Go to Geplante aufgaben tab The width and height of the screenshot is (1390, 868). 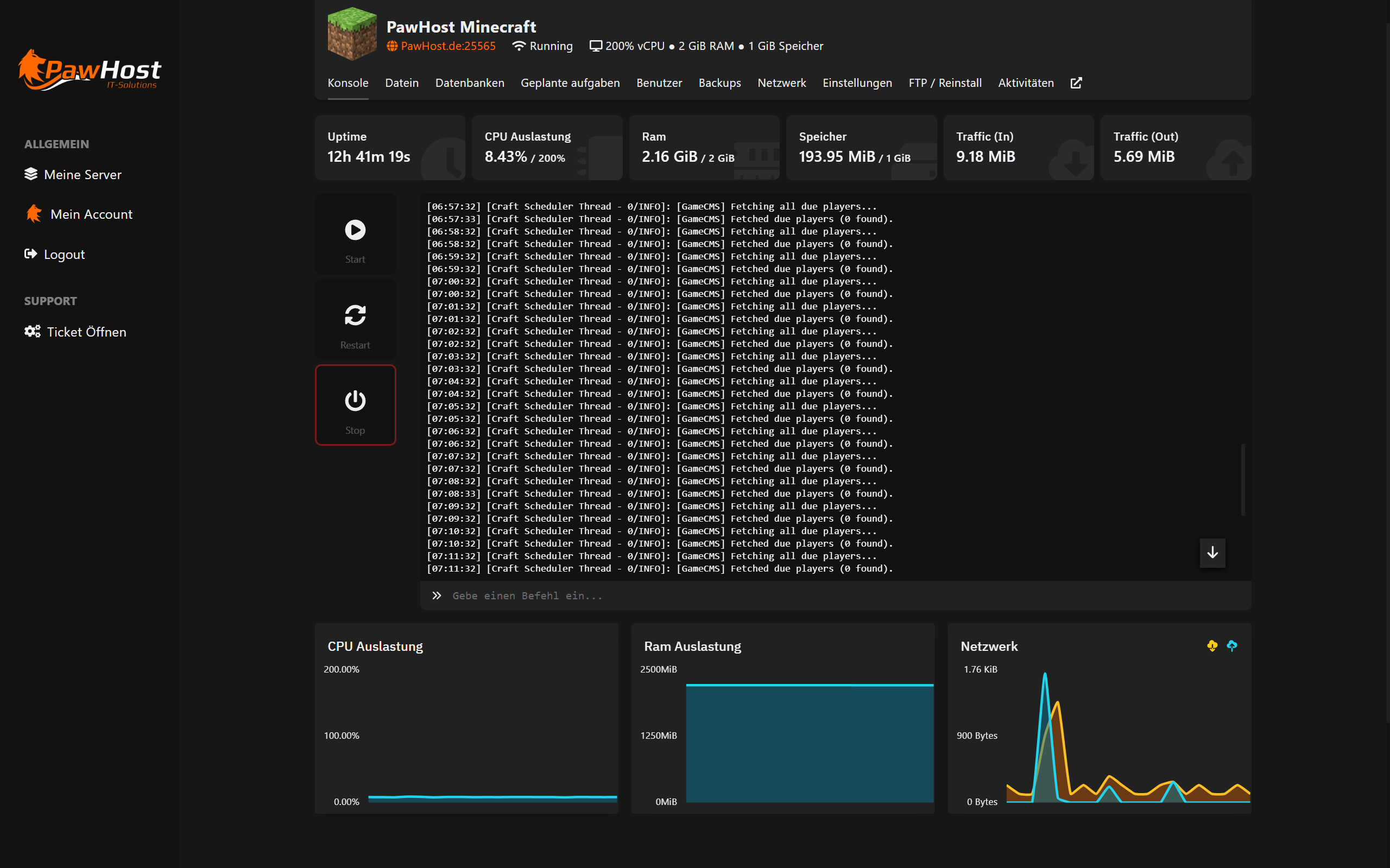[570, 83]
